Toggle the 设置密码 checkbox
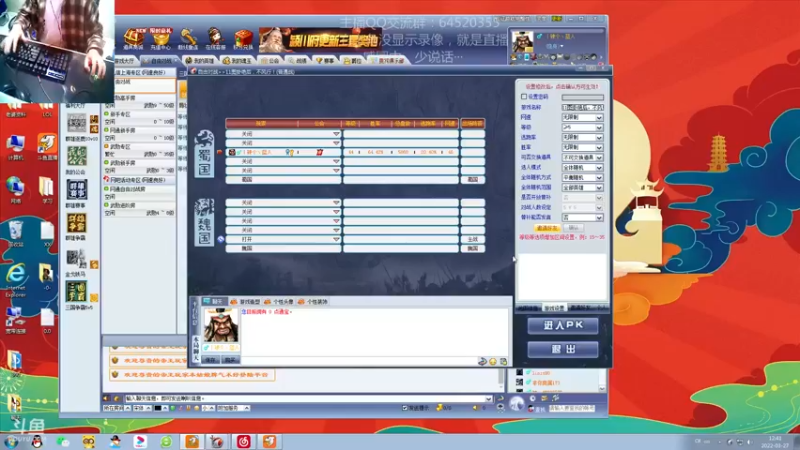Image resolution: width=800 pixels, height=450 pixels. click(524, 96)
